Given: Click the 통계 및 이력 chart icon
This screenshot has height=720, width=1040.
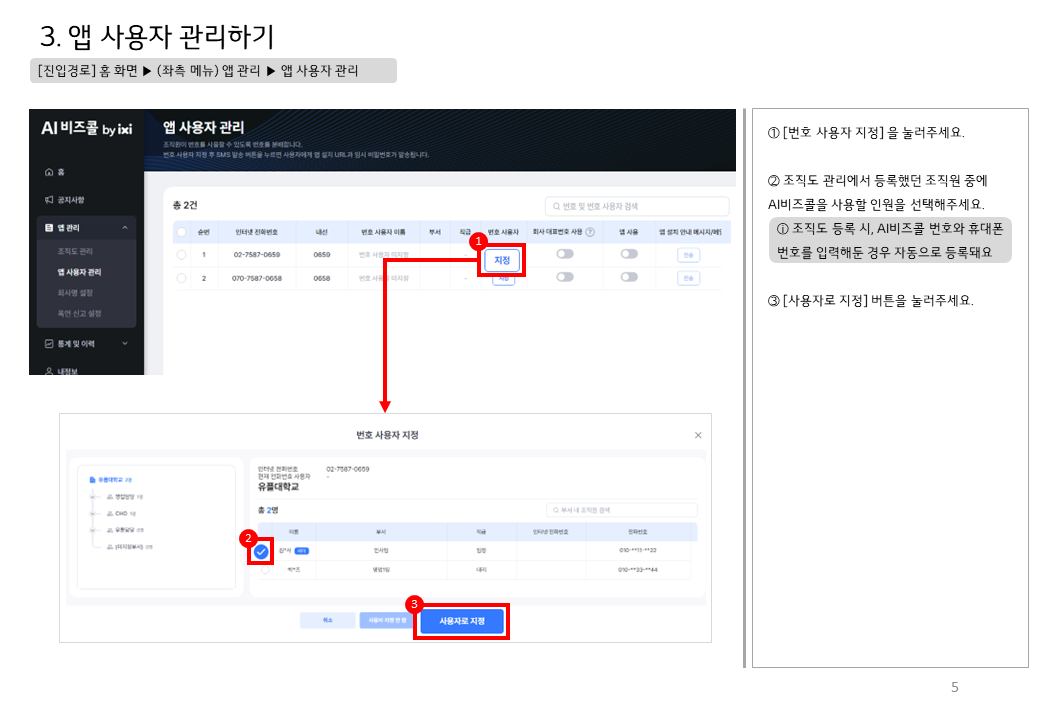Looking at the screenshot, I should 49,343.
